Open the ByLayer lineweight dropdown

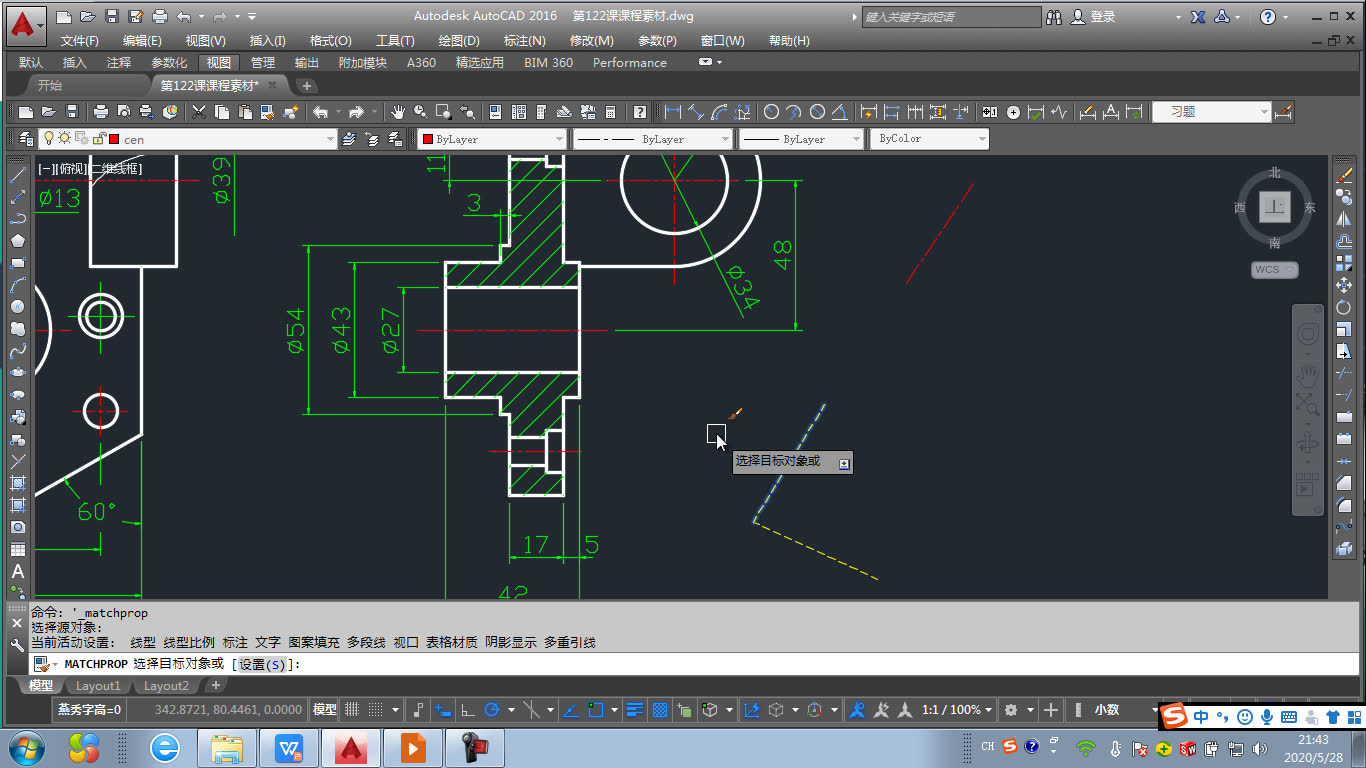click(x=801, y=139)
